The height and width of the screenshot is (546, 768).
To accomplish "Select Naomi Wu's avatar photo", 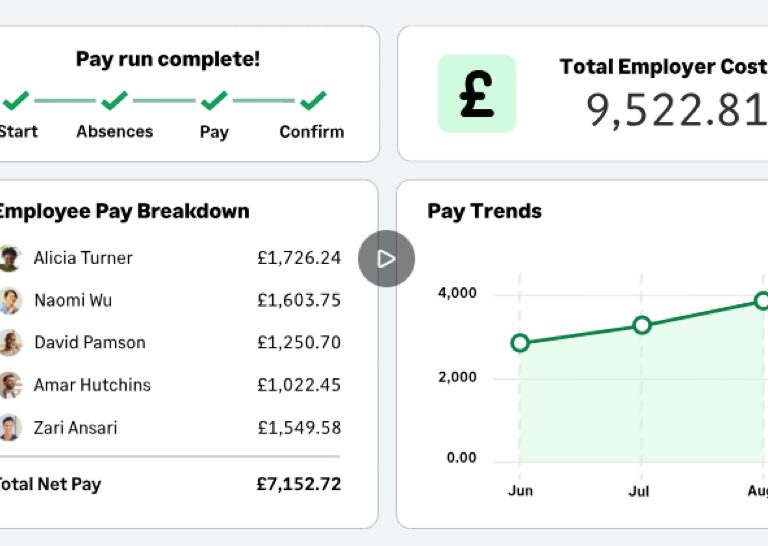I will 9,301.
